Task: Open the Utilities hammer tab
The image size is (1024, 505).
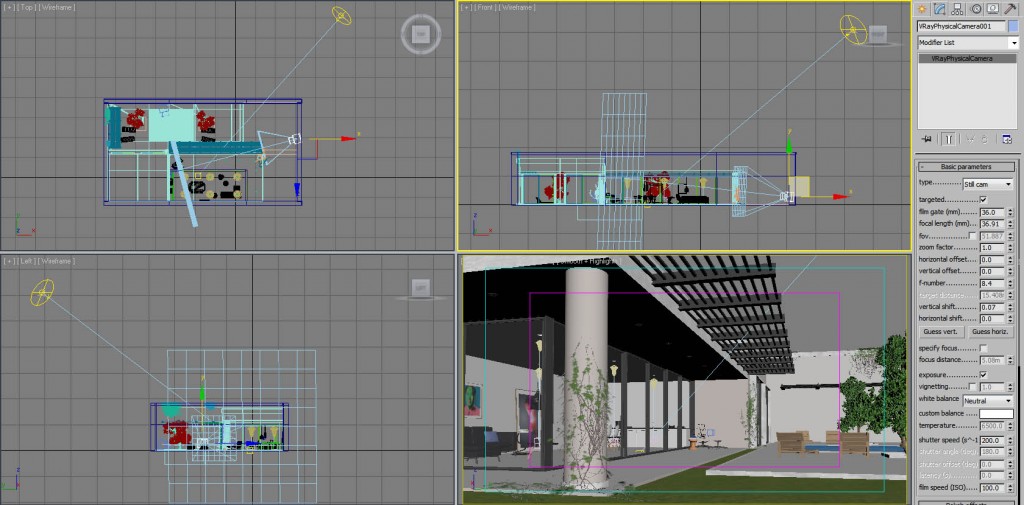Action: 1010,9
